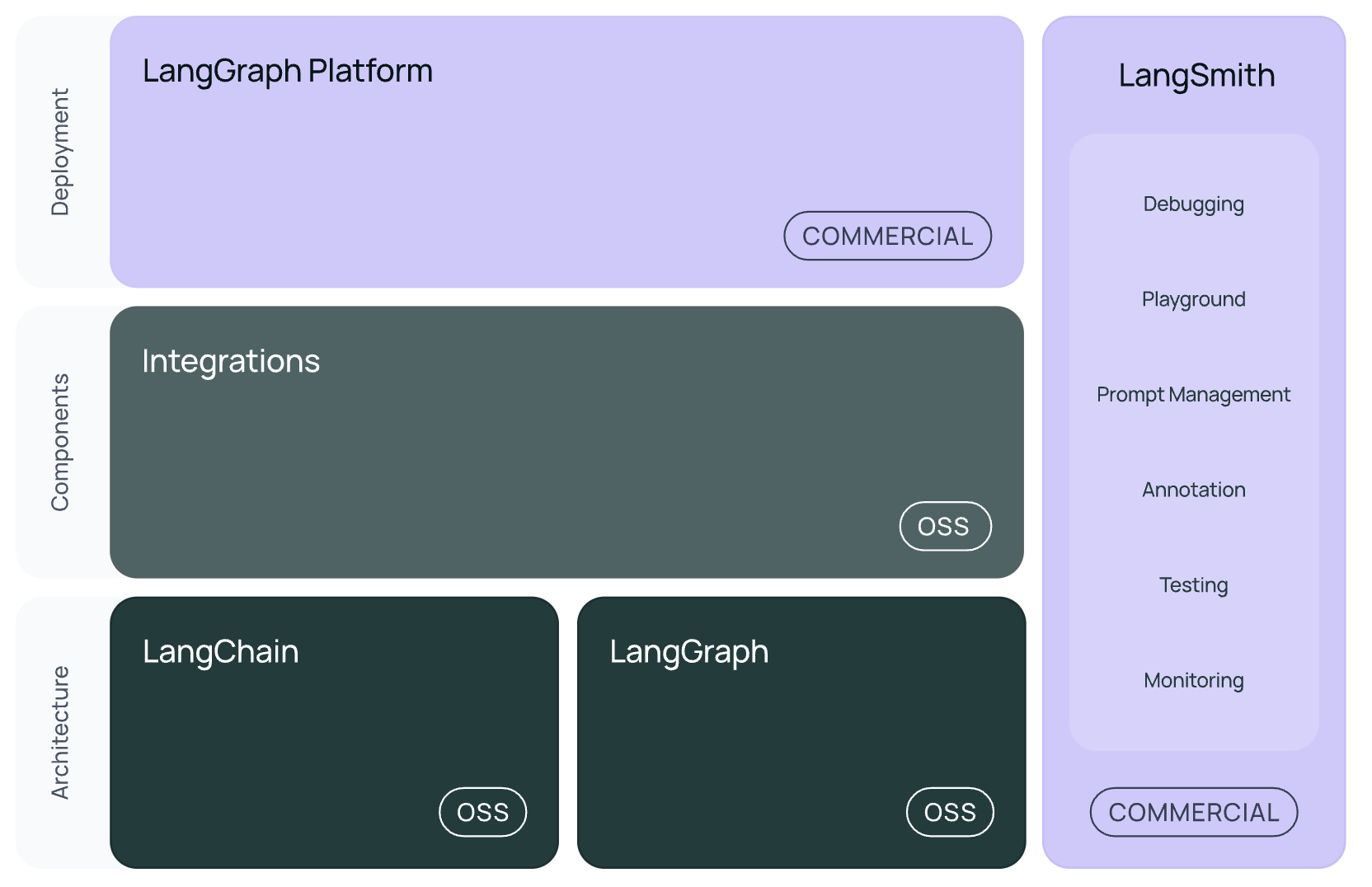This screenshot has width=1372, height=887.
Task: Select Playground in the LangSmith list
Action: click(1194, 299)
